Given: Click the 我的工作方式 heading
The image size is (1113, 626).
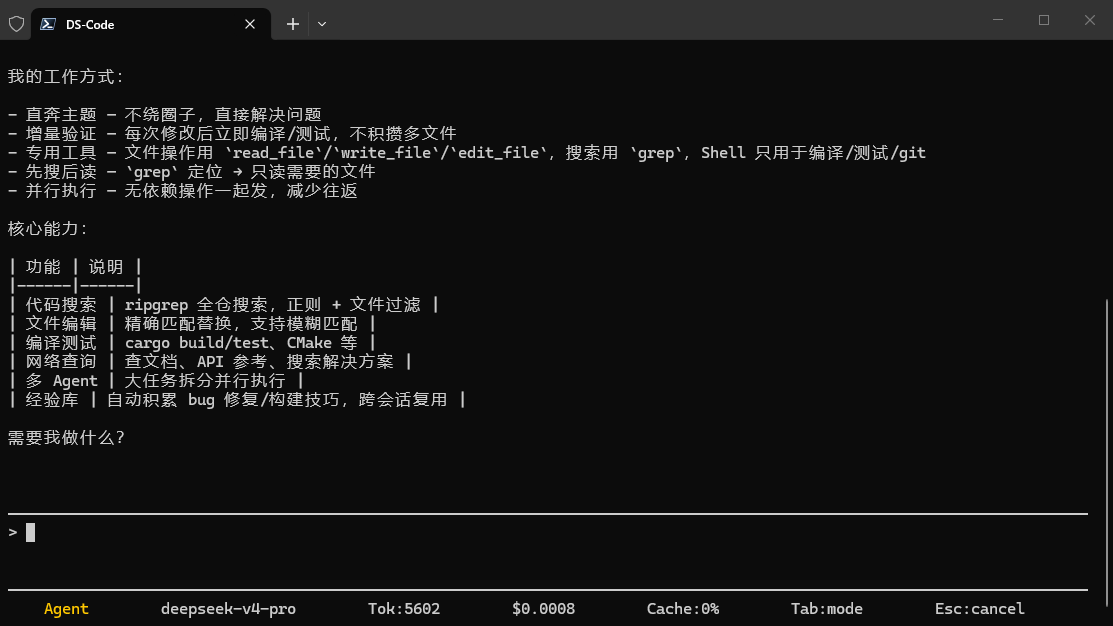Looking at the screenshot, I should click(65, 77).
